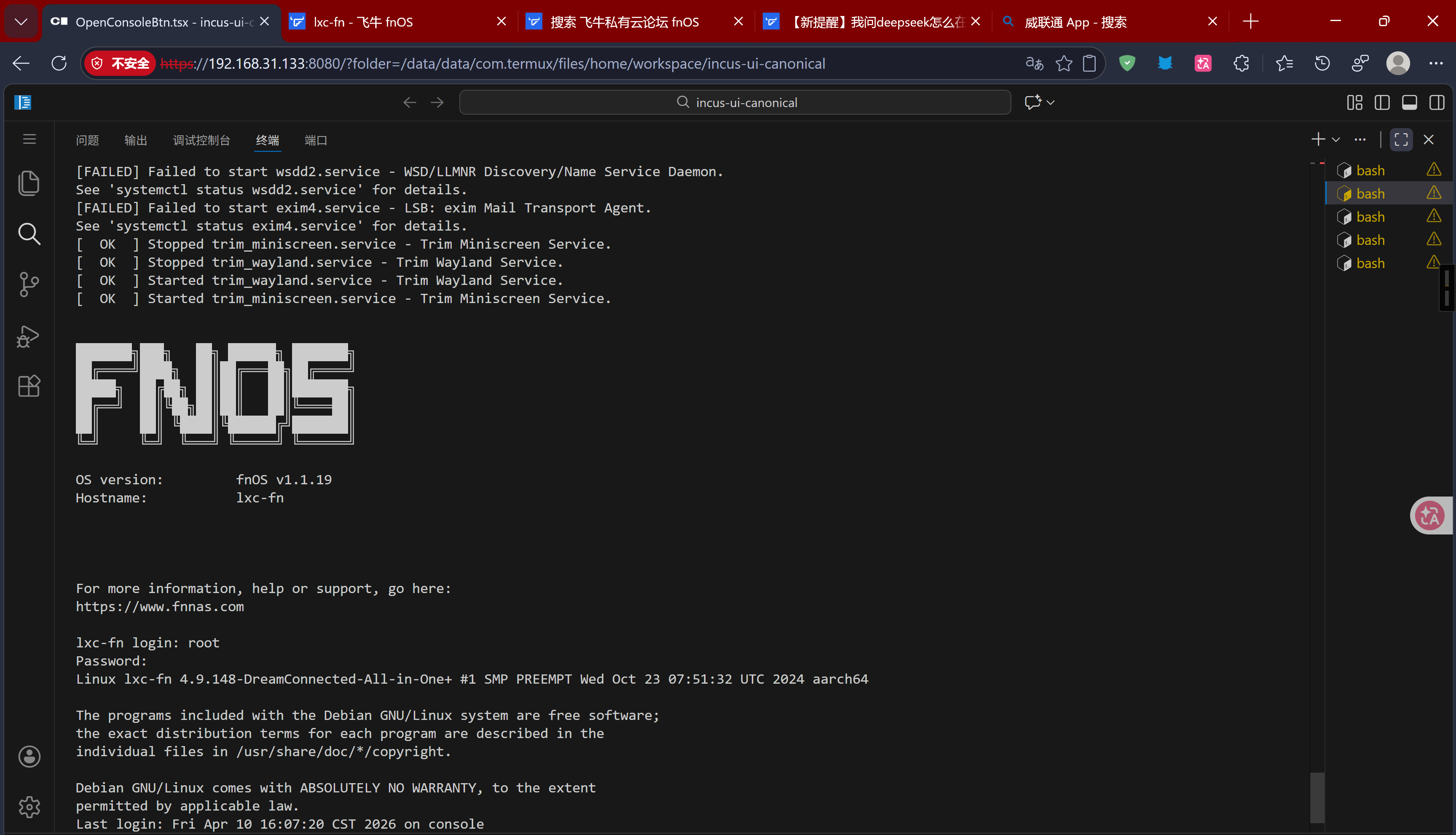This screenshot has width=1456, height=835.
Task: Open the Copilot chat dropdown arrow
Action: click(1050, 103)
